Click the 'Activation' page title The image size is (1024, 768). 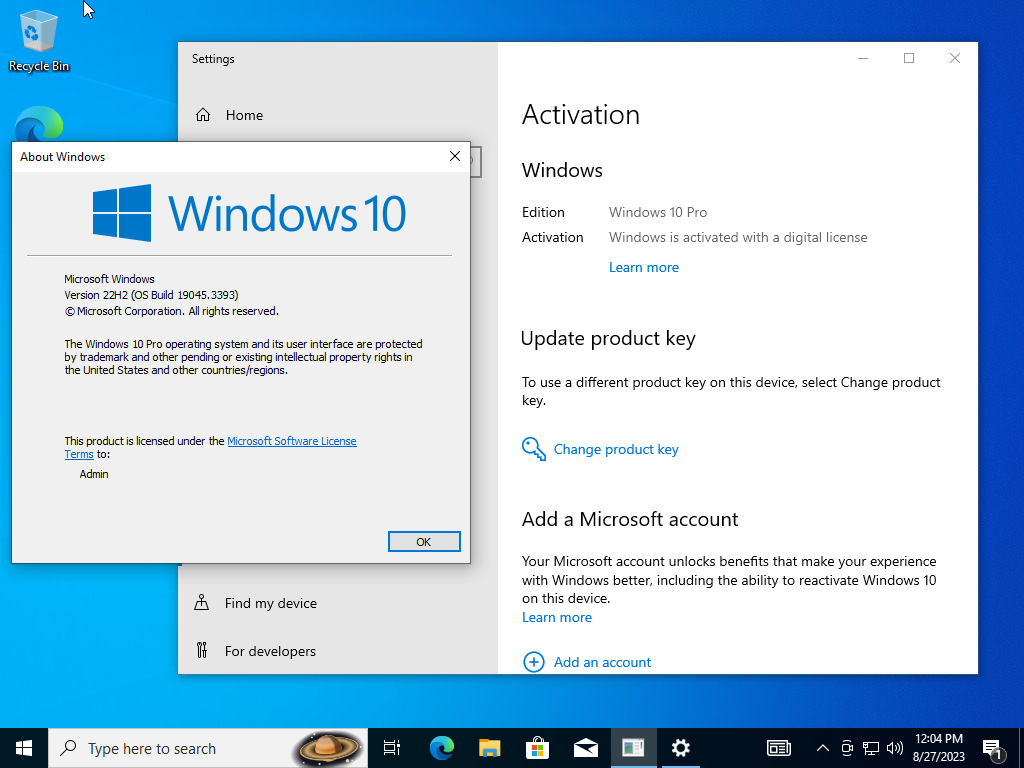point(581,115)
